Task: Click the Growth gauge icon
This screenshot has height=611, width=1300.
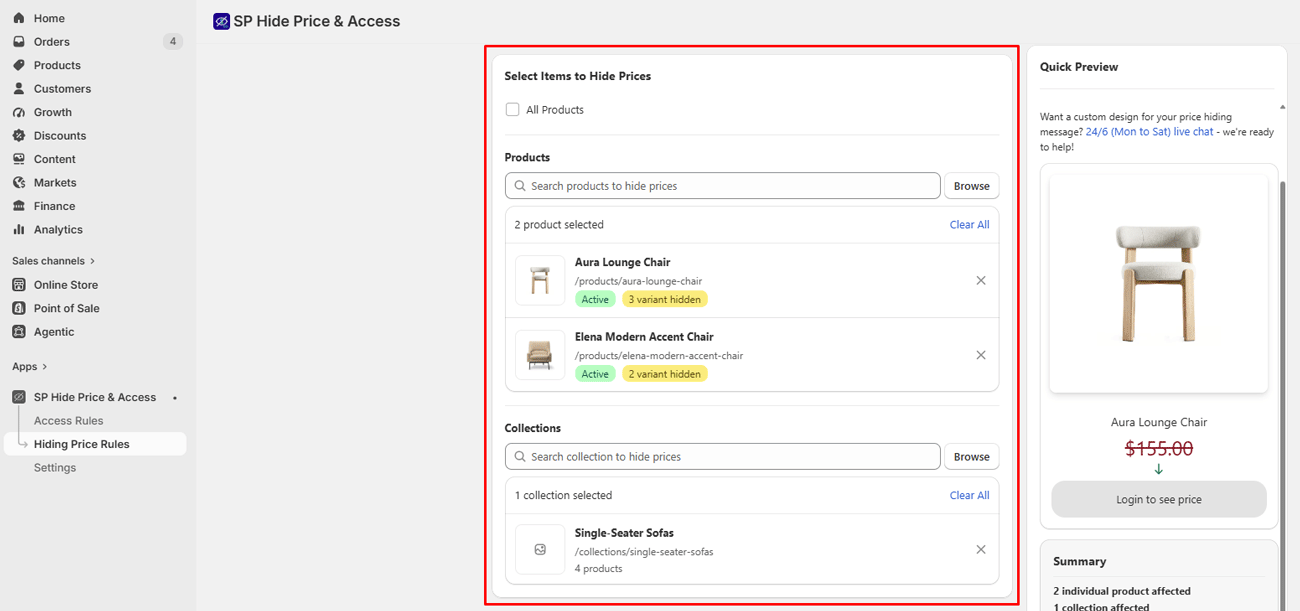Action: 19,112
